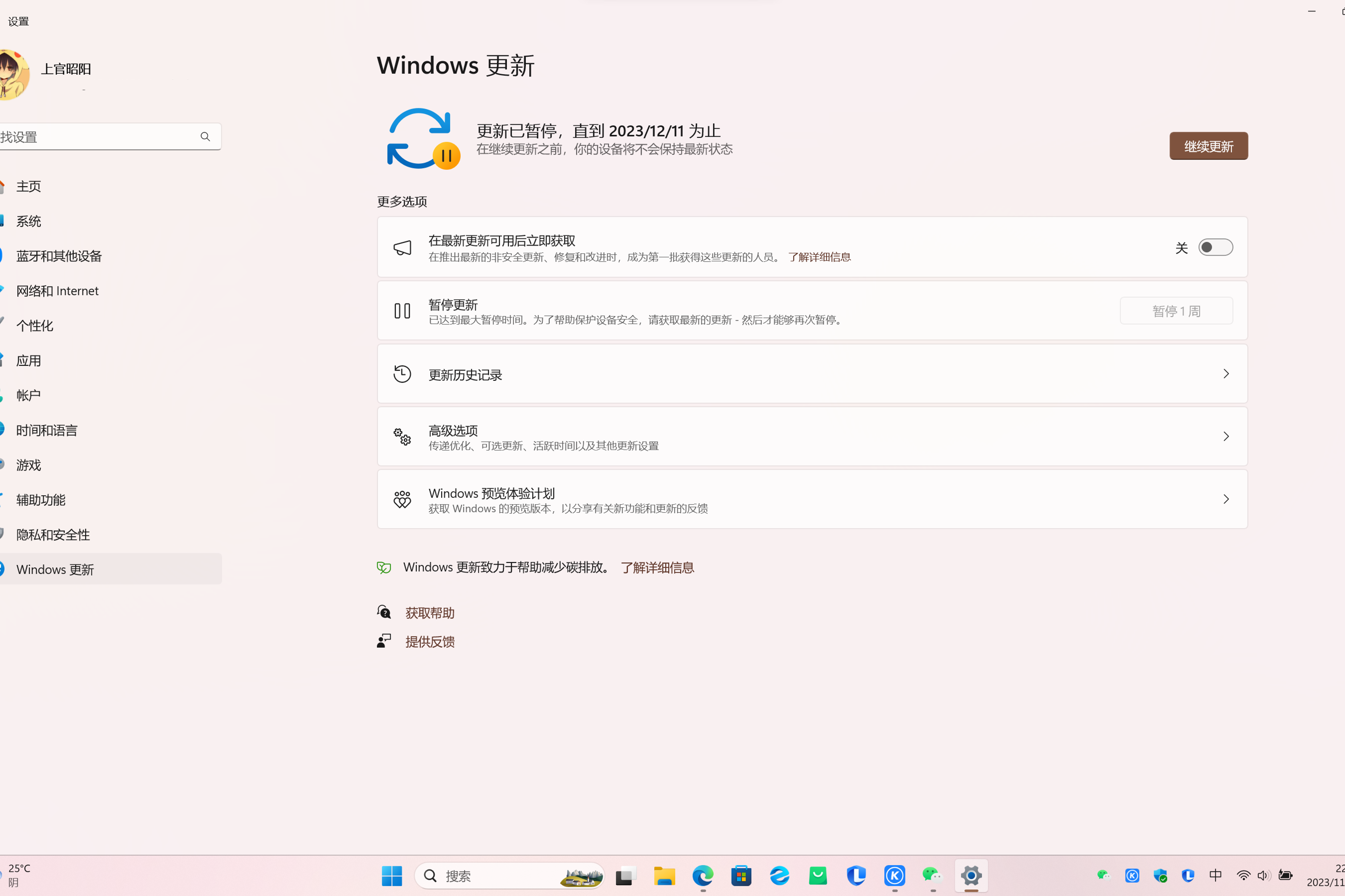Viewport: 1345px width, 896px height.
Task: Click the user profile avatar picture
Action: 14,74
